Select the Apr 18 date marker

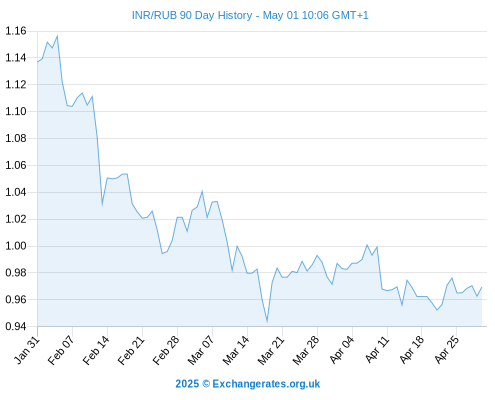[412, 350]
